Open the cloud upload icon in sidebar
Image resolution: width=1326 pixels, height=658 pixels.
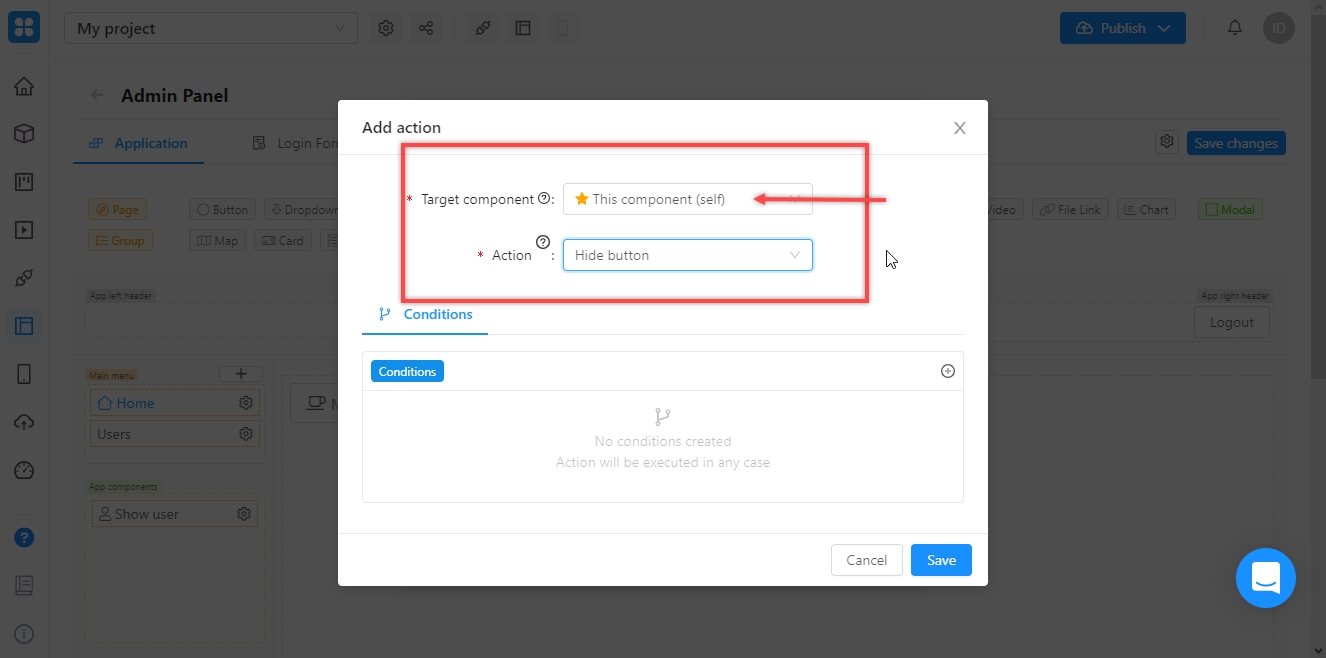point(24,422)
